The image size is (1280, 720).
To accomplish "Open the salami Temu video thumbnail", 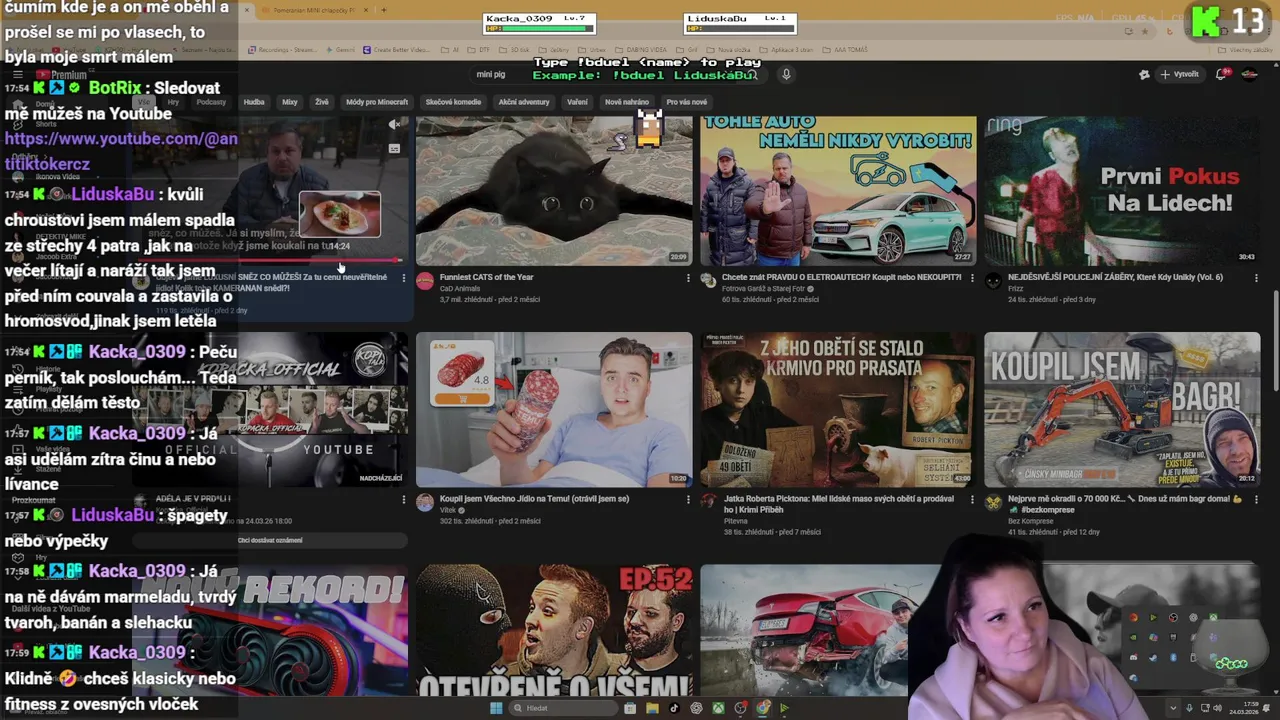I will (554, 410).
